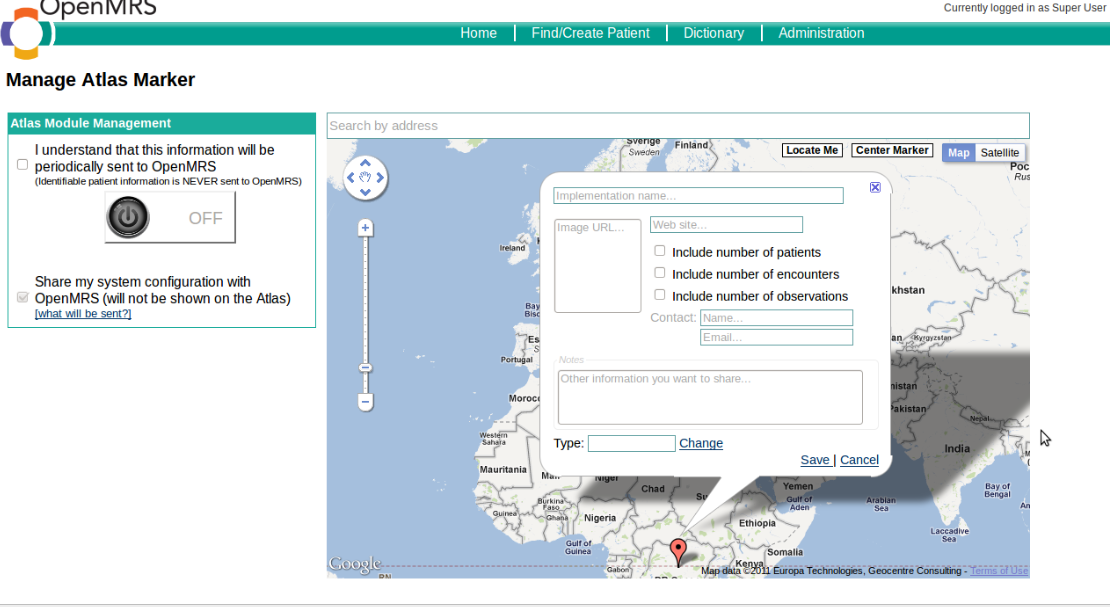Click the zoom slider handle
Screen dimensions: 1110x607
coord(365,368)
